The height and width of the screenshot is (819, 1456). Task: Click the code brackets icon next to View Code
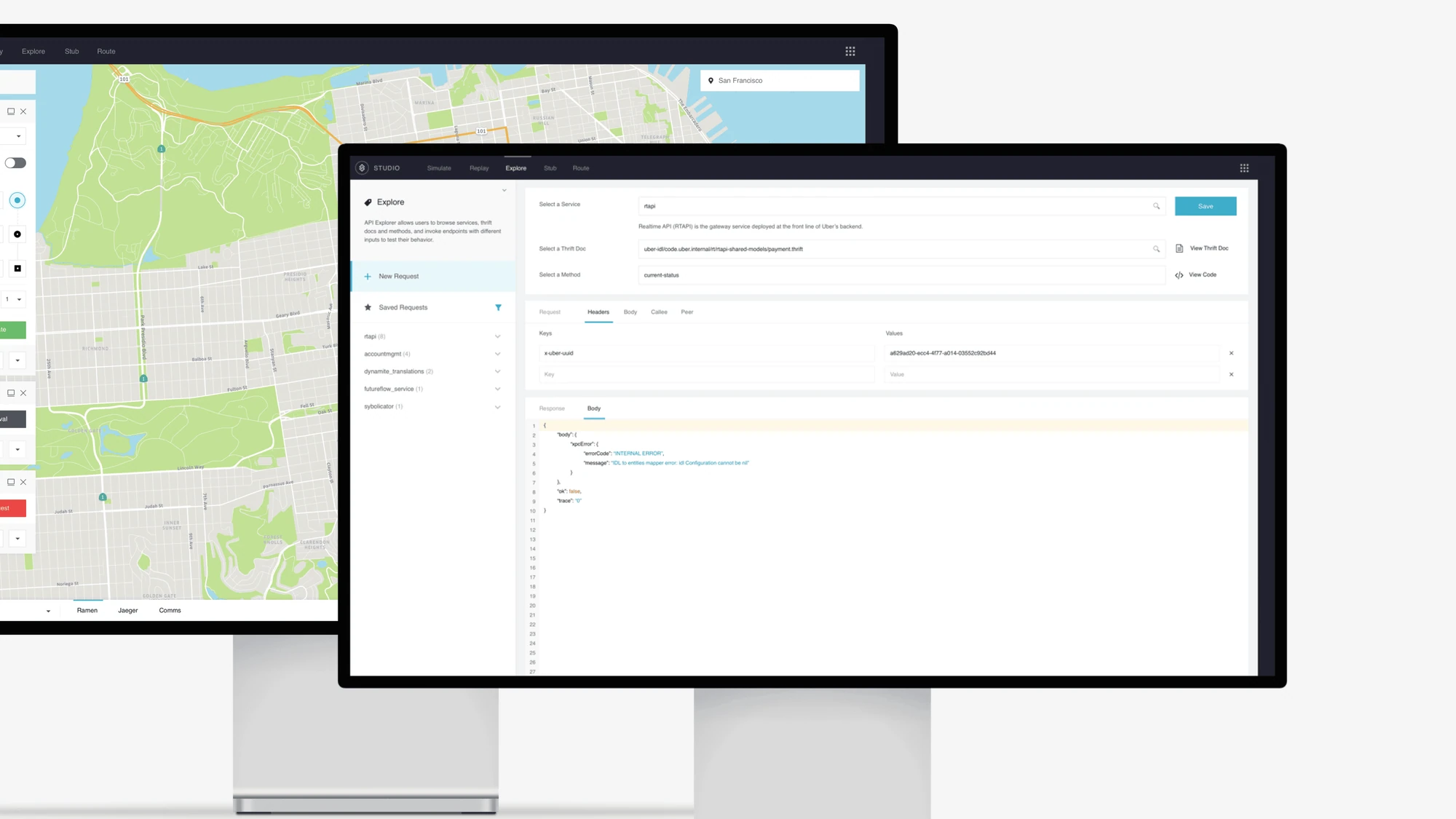[x=1179, y=275]
